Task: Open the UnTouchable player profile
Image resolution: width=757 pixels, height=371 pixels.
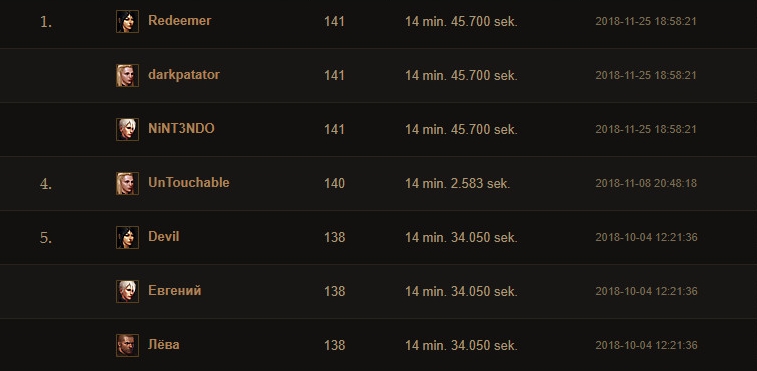Action: coord(189,183)
